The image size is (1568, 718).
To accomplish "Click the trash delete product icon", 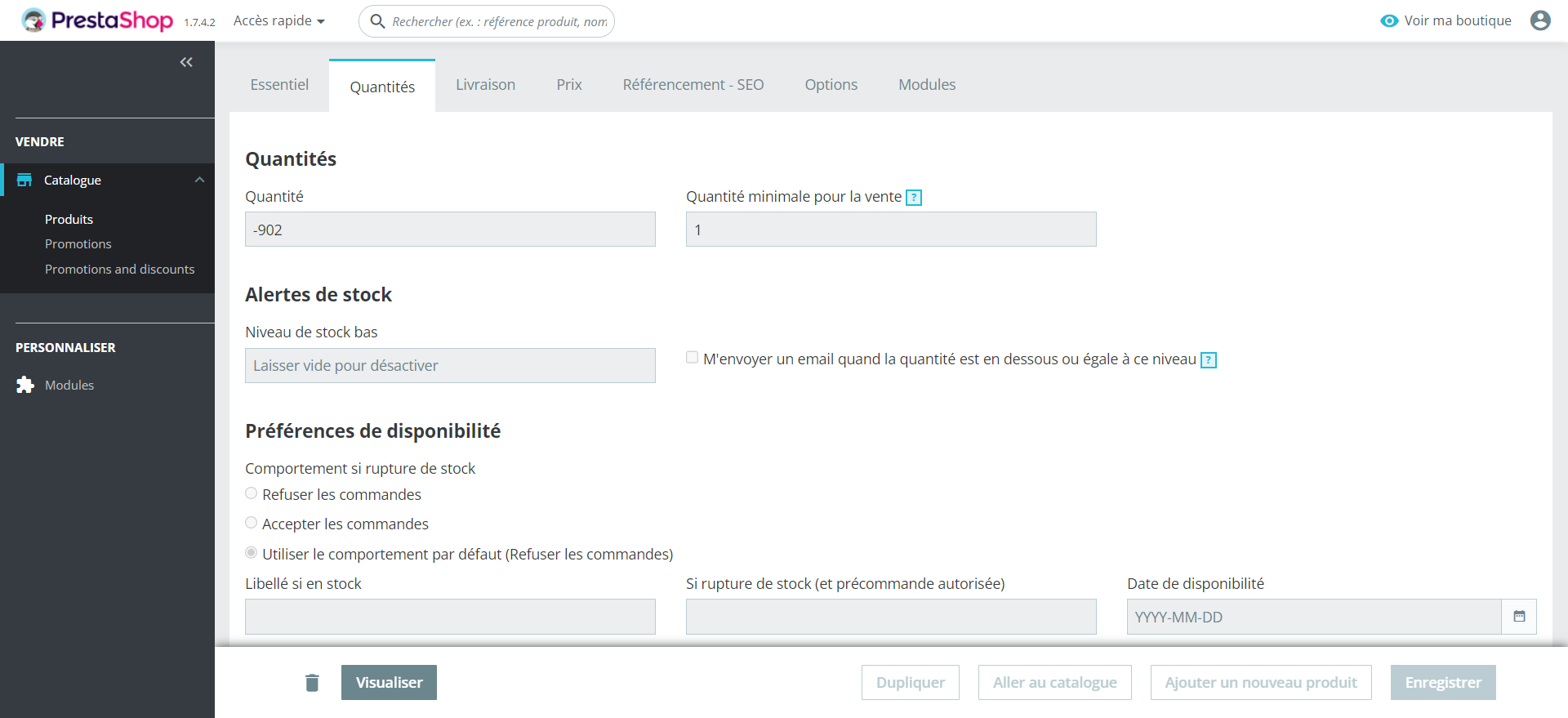I will coord(312,683).
